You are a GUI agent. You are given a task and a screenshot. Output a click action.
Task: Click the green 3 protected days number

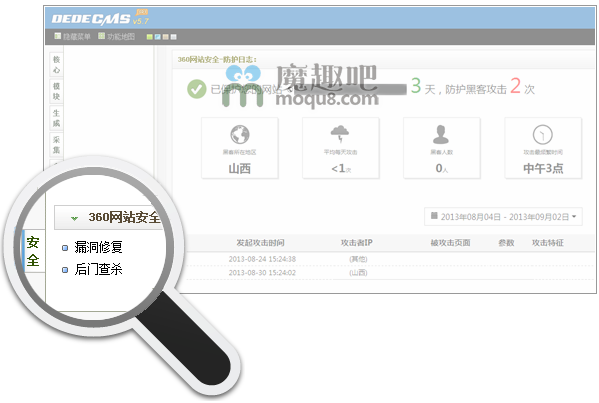(x=416, y=86)
